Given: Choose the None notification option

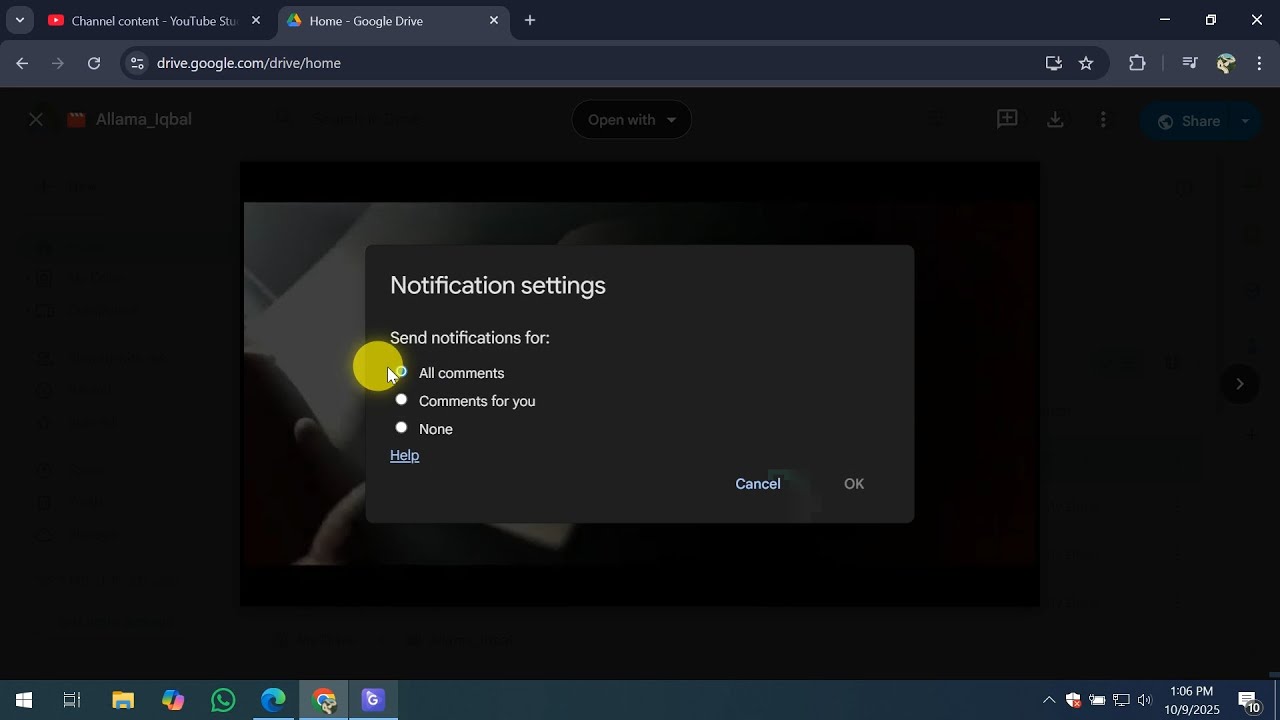Looking at the screenshot, I should point(401,428).
